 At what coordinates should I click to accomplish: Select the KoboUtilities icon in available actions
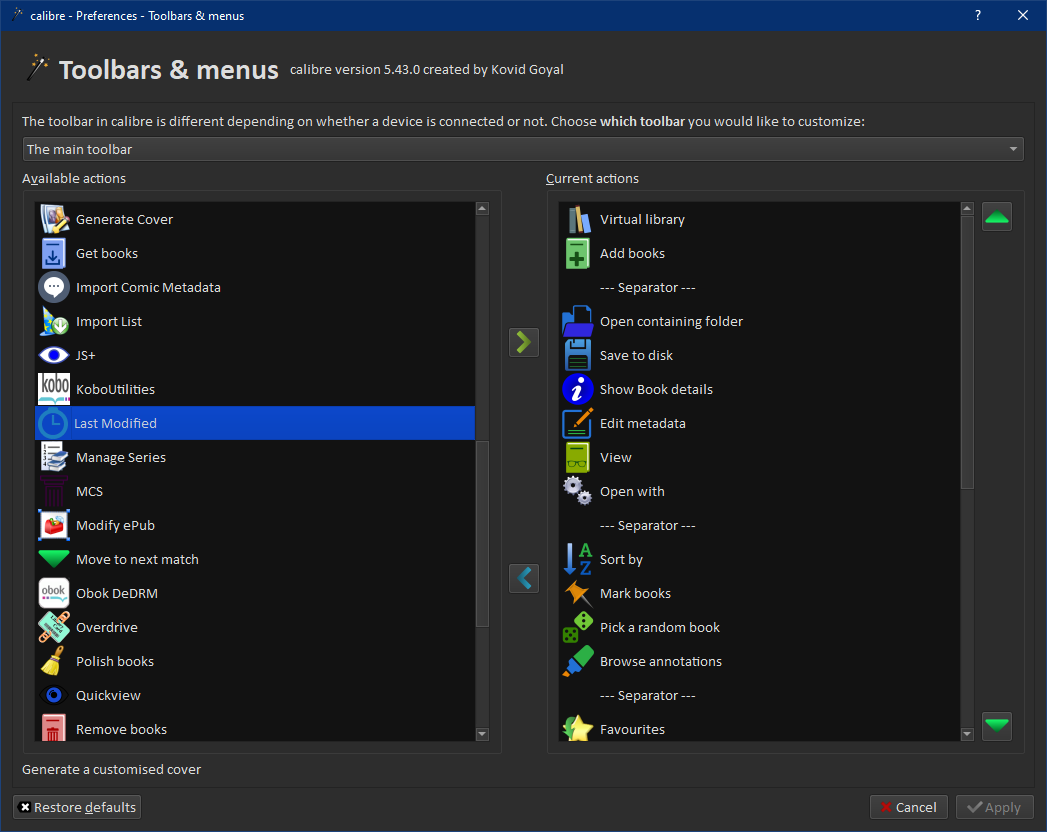click(x=54, y=389)
